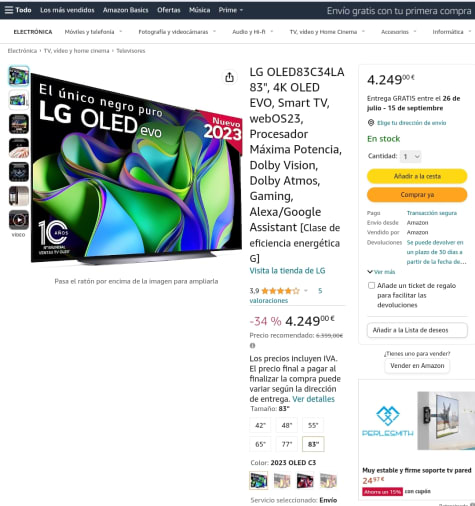Screen dimensions: 475x506
Task: Open the Prime dropdown menu
Action: pyautogui.click(x=231, y=10)
